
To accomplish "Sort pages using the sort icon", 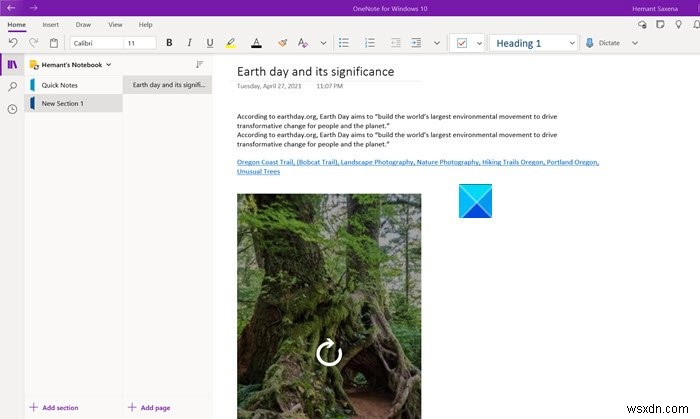I will coord(200,65).
